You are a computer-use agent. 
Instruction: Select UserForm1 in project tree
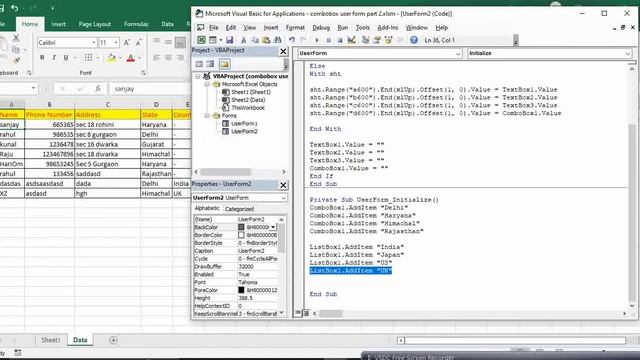(x=244, y=123)
